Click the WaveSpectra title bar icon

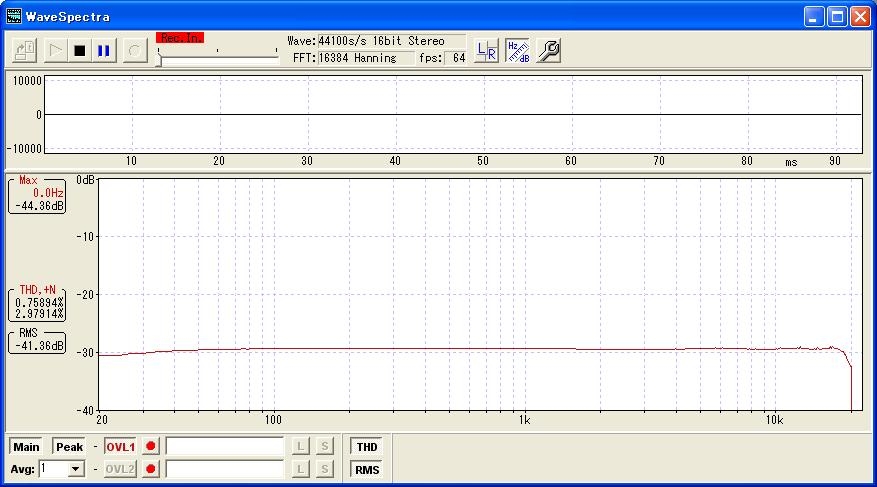coord(14,16)
